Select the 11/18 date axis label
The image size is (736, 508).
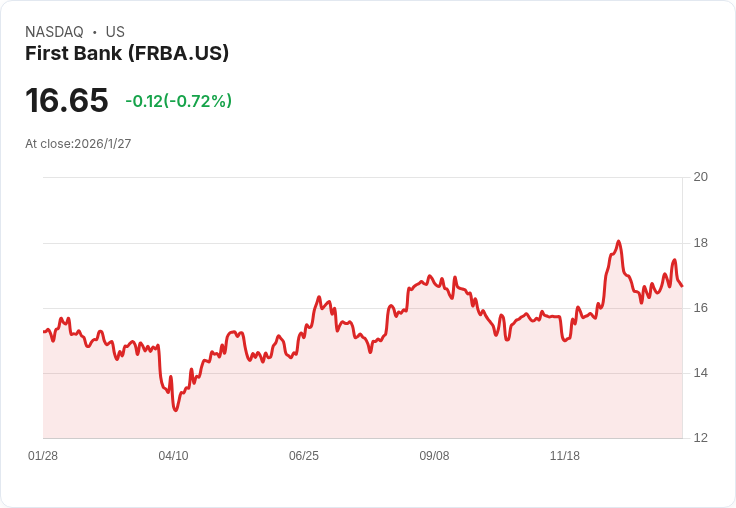click(565, 456)
